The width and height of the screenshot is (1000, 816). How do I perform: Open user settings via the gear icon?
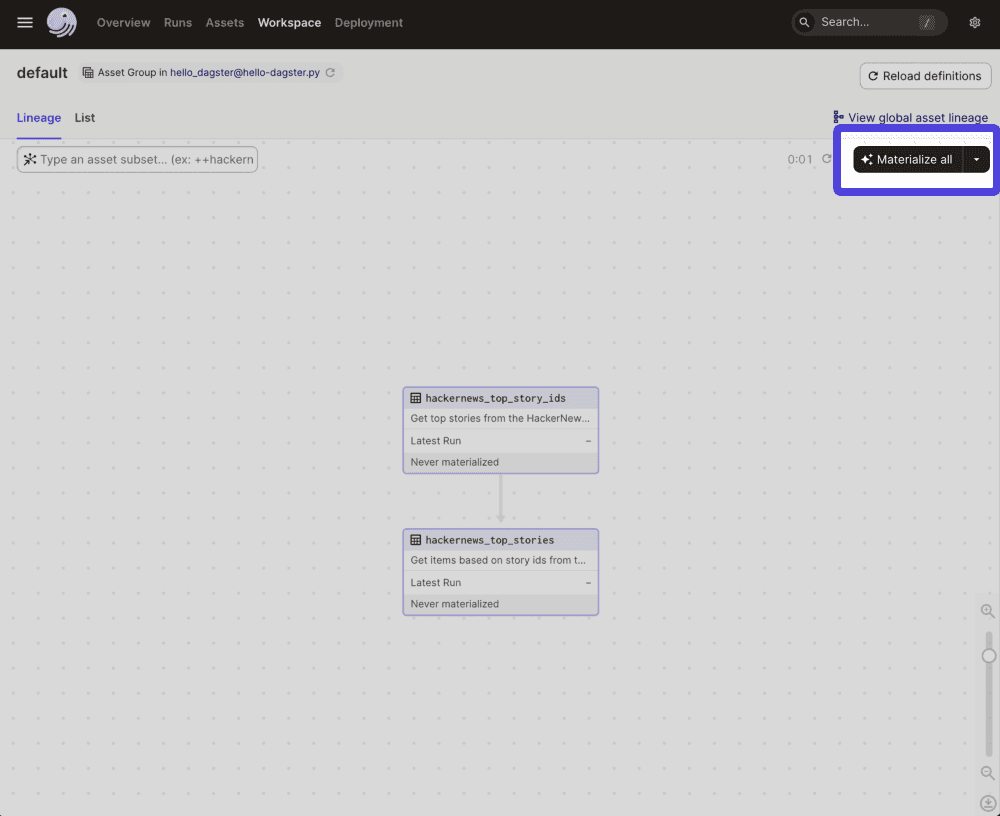[x=974, y=21]
